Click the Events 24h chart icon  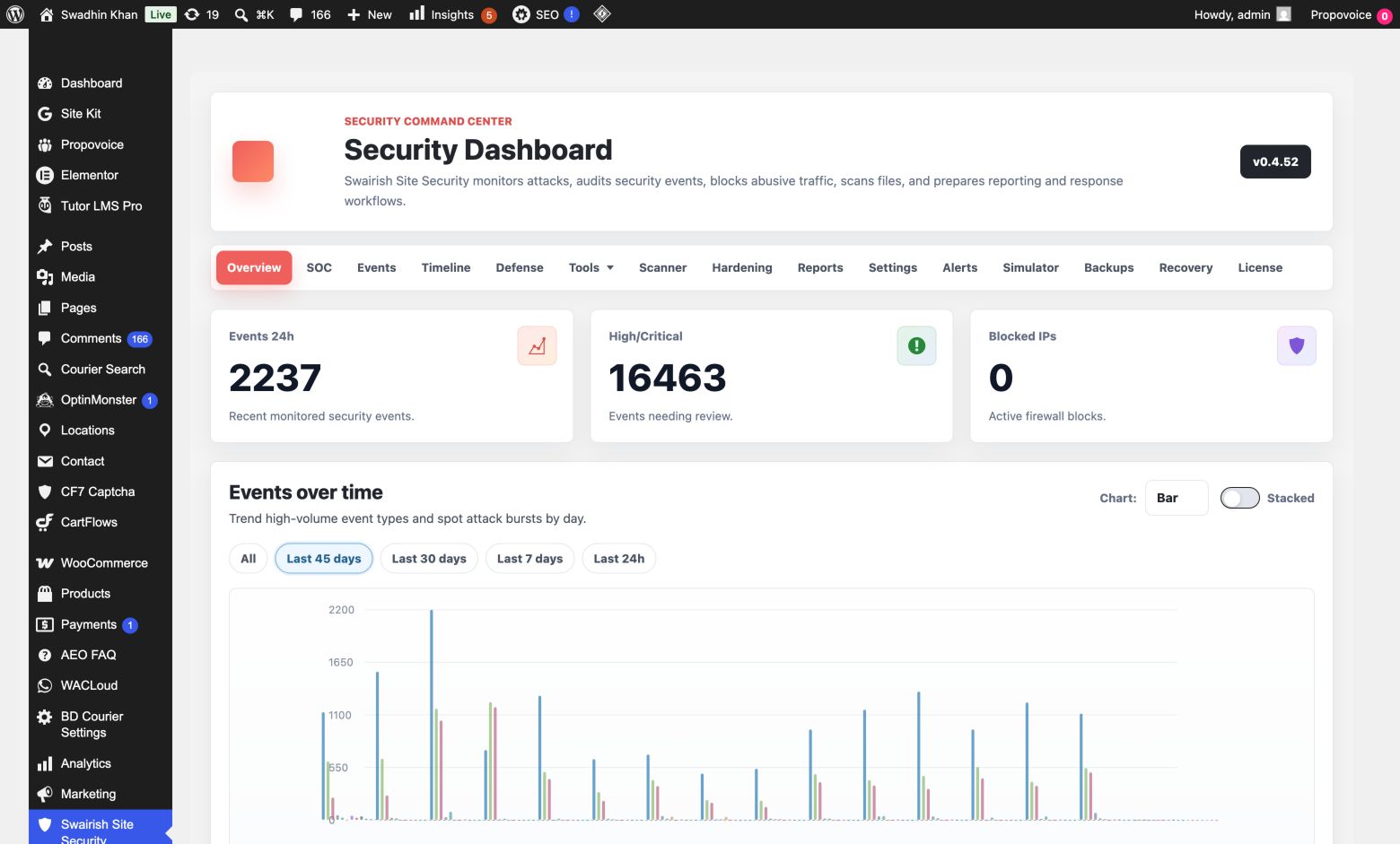tap(537, 346)
